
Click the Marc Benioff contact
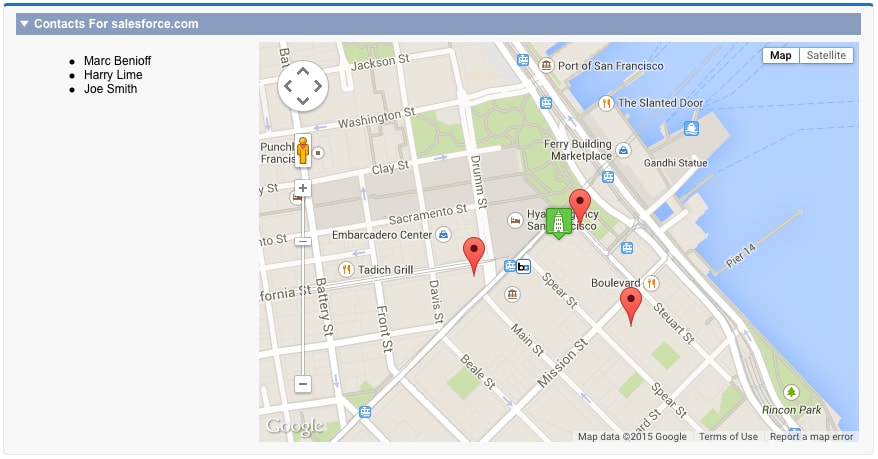pos(118,60)
